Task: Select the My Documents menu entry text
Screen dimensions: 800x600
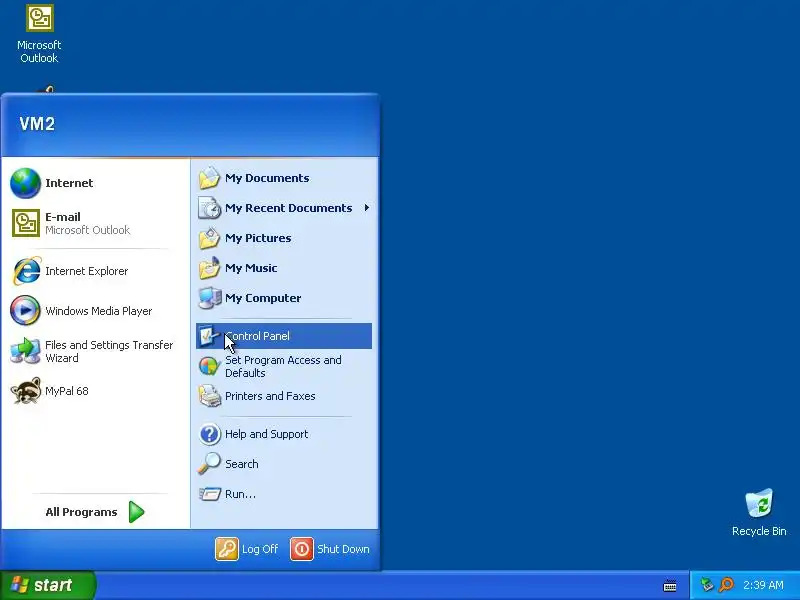Action: 267,178
